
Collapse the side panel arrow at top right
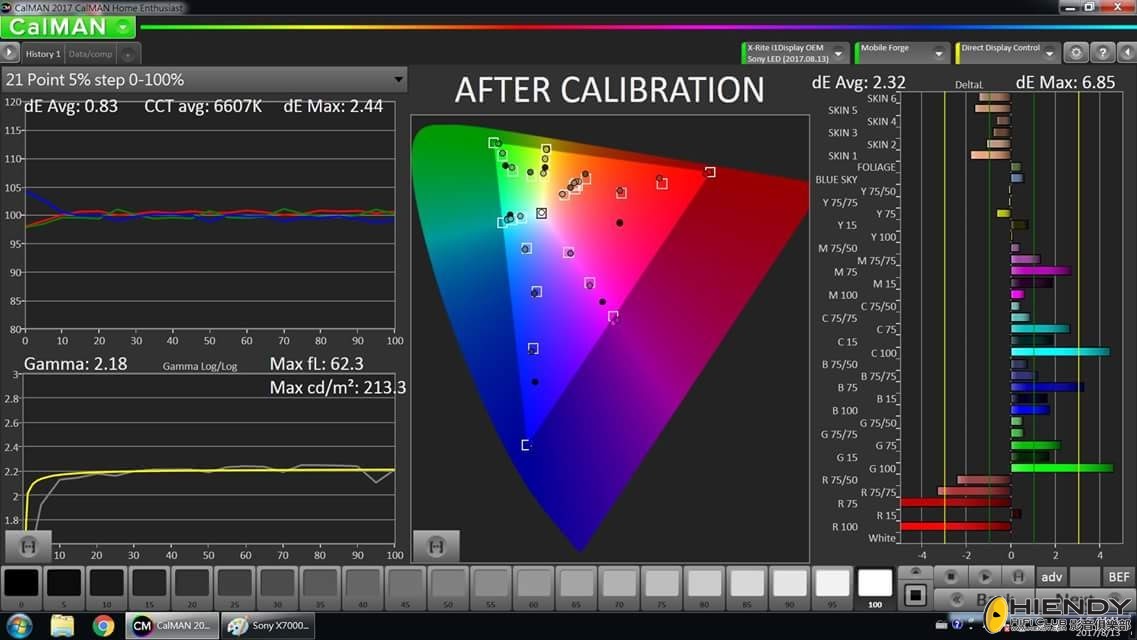click(1126, 53)
